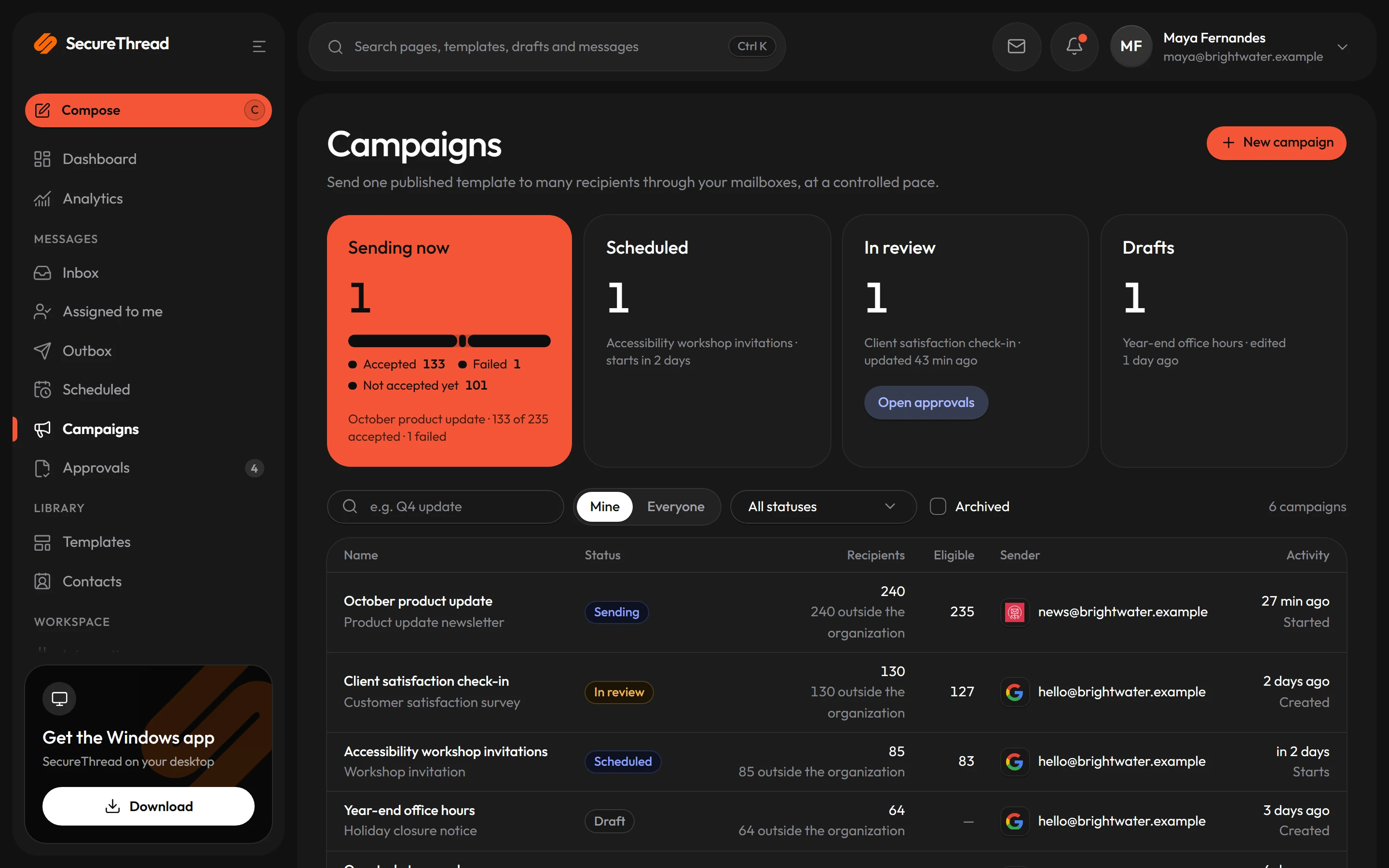Click the campaign search box e.g. Q4 update
Image resolution: width=1389 pixels, height=868 pixels.
446,506
